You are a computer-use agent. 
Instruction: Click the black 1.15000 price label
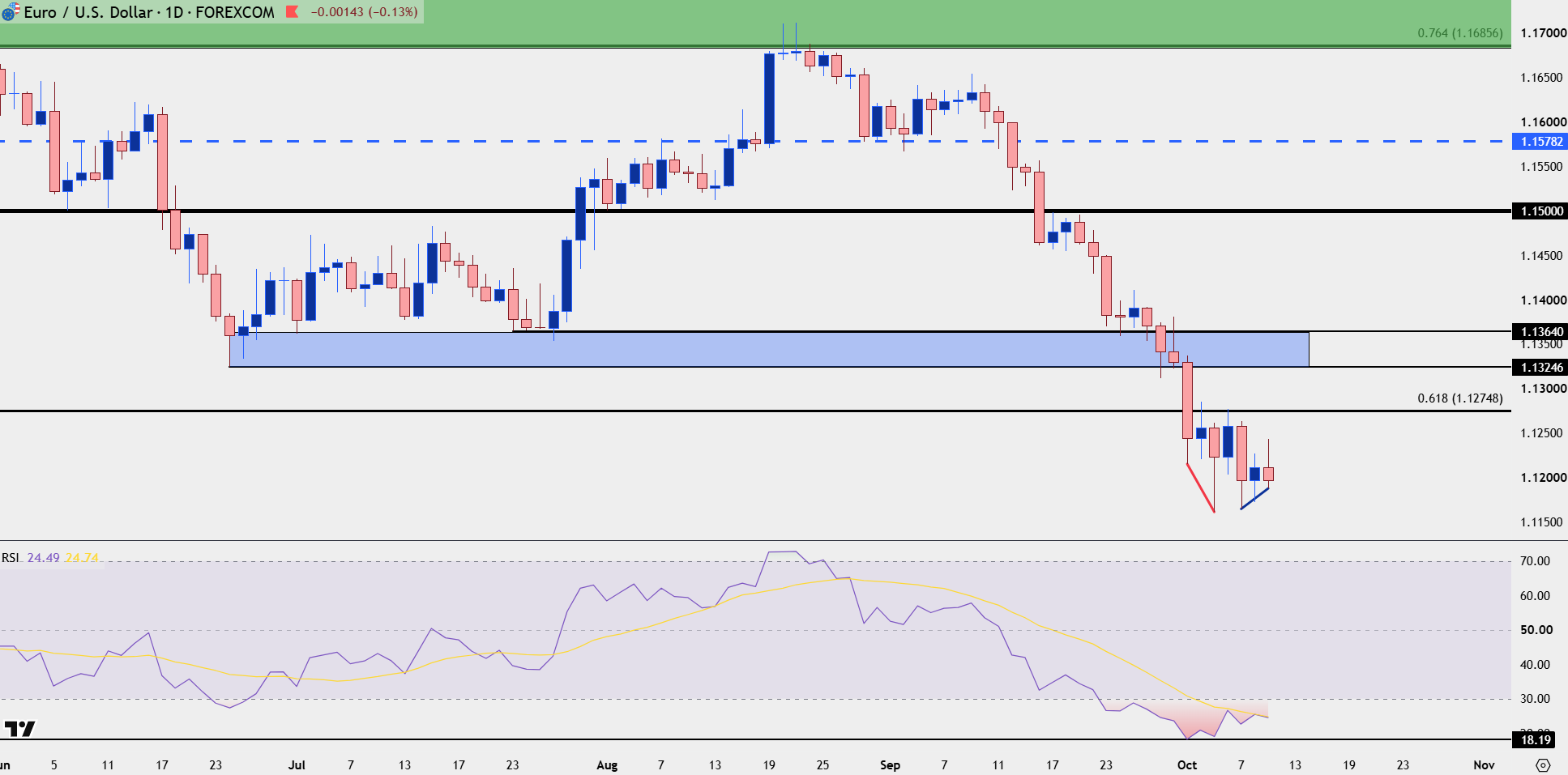click(1540, 211)
